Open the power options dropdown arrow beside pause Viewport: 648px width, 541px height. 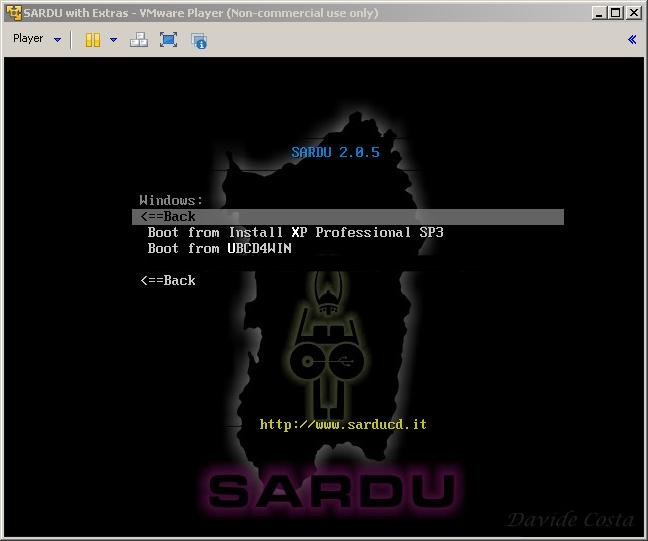113,40
